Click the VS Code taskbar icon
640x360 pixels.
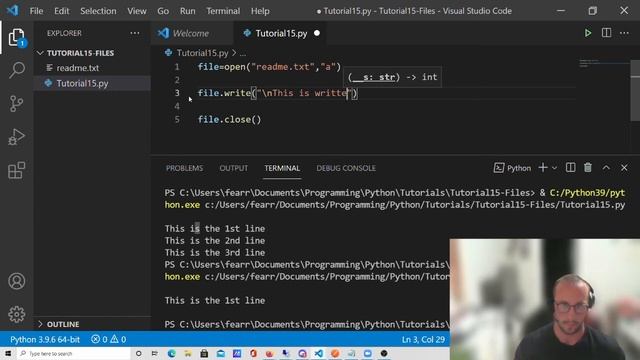(x=318, y=353)
